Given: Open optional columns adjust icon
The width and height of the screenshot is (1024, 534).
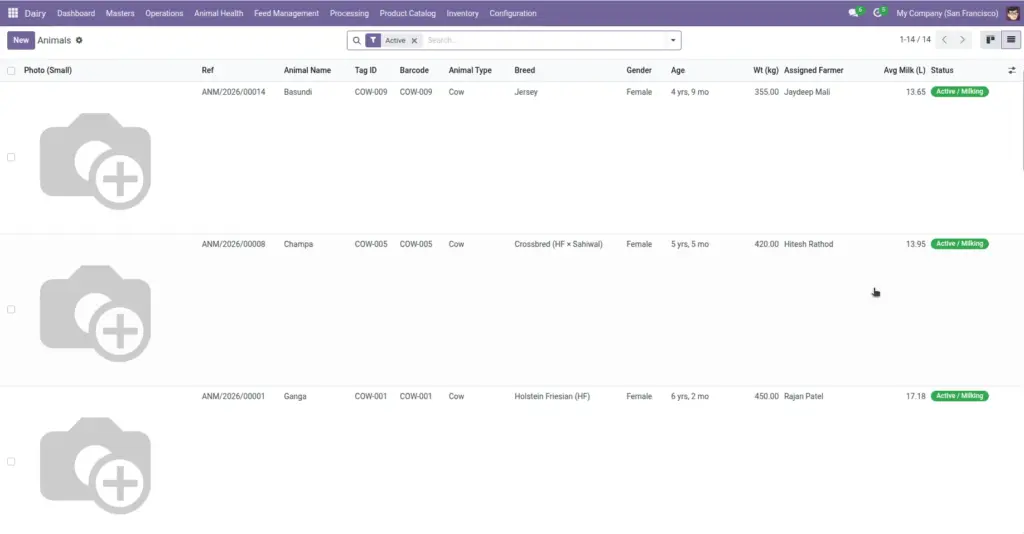Looking at the screenshot, I should (x=1012, y=71).
